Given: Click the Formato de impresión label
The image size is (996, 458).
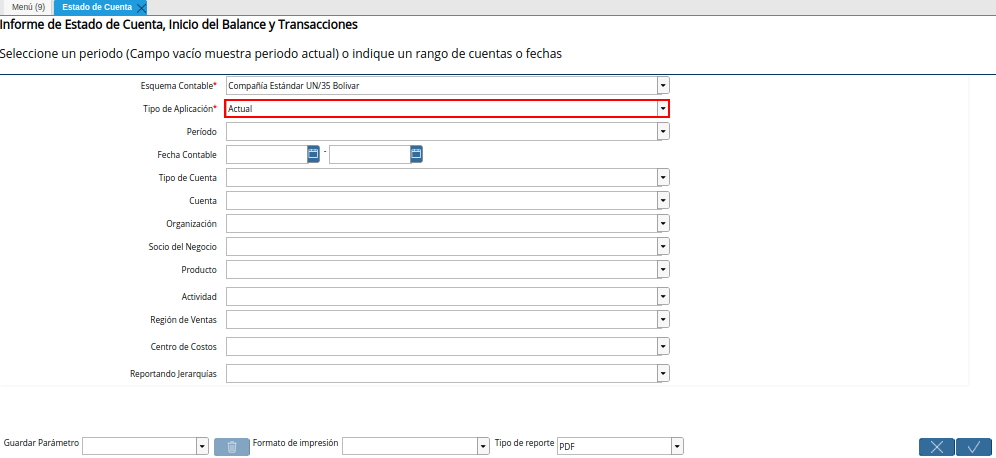Looking at the screenshot, I should (295, 442).
